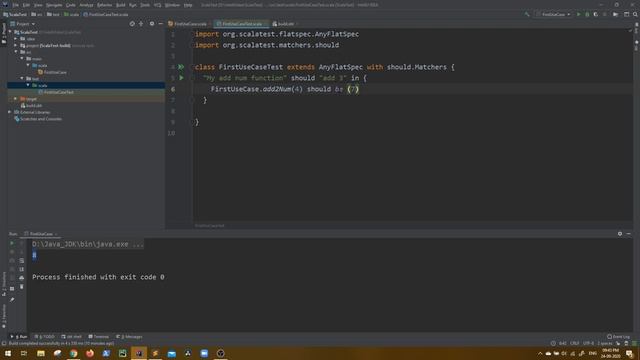
Task: Build project with the hammer icon
Action: tap(527, 14)
